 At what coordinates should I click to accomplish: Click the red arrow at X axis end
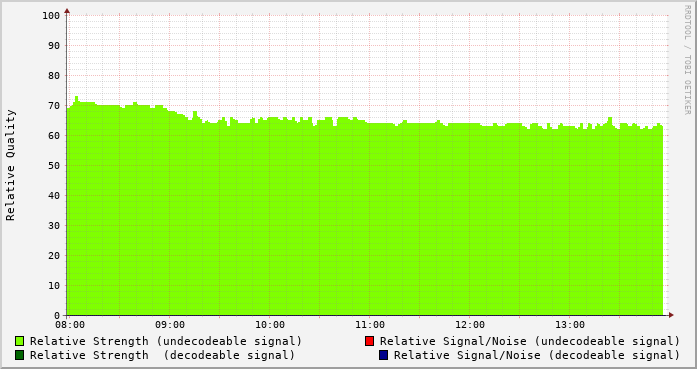tap(671, 315)
